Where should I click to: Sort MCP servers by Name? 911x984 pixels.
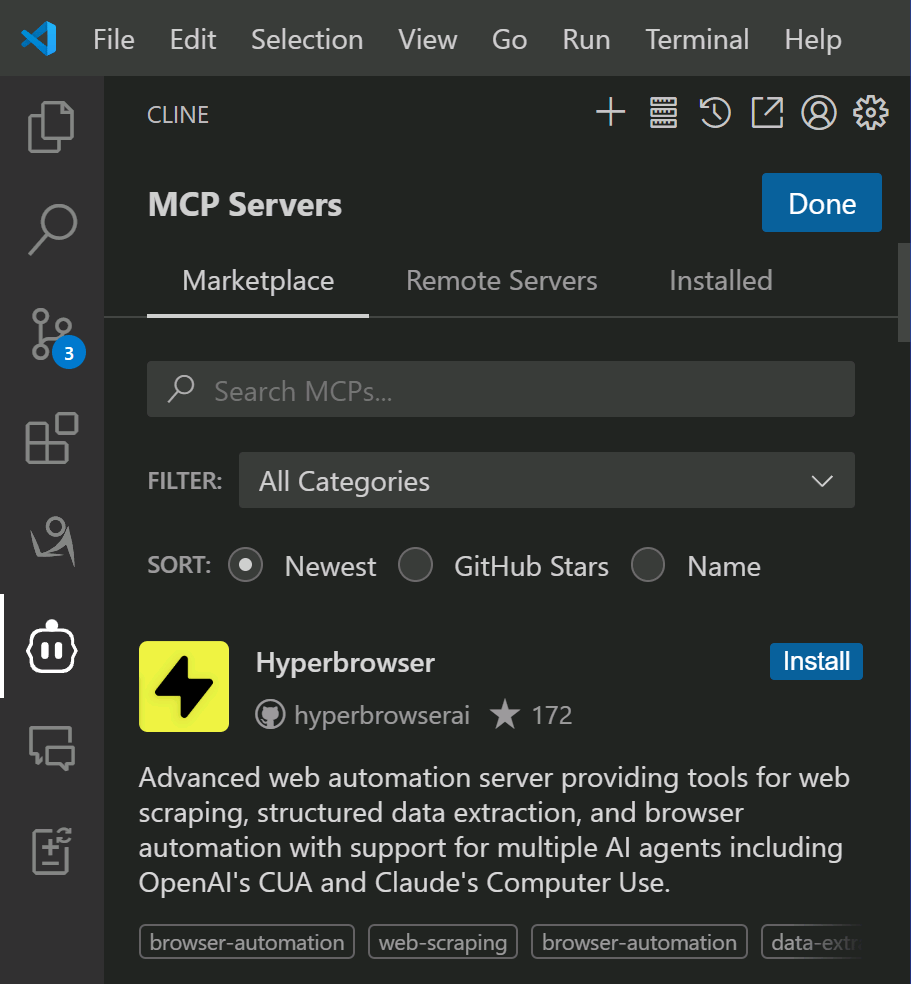(x=648, y=566)
